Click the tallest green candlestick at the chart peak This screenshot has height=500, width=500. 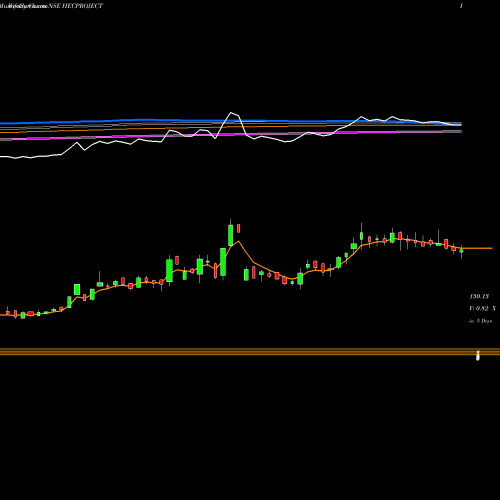(230, 235)
